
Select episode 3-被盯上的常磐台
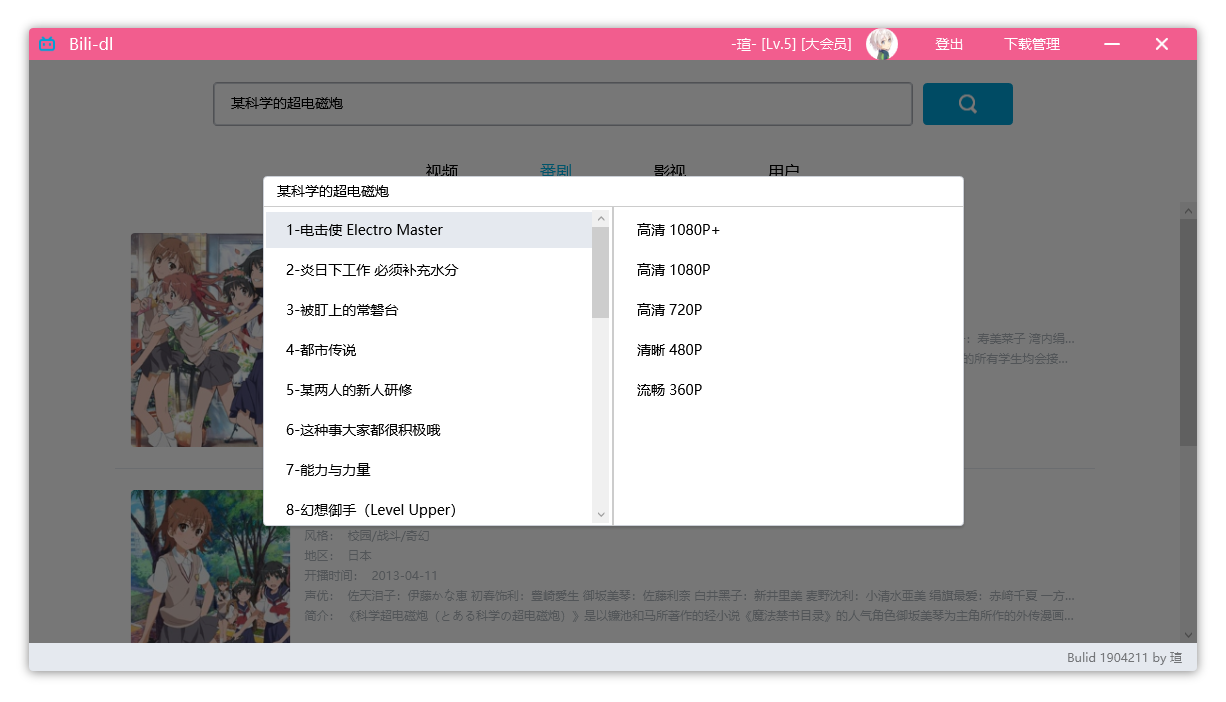(x=429, y=310)
